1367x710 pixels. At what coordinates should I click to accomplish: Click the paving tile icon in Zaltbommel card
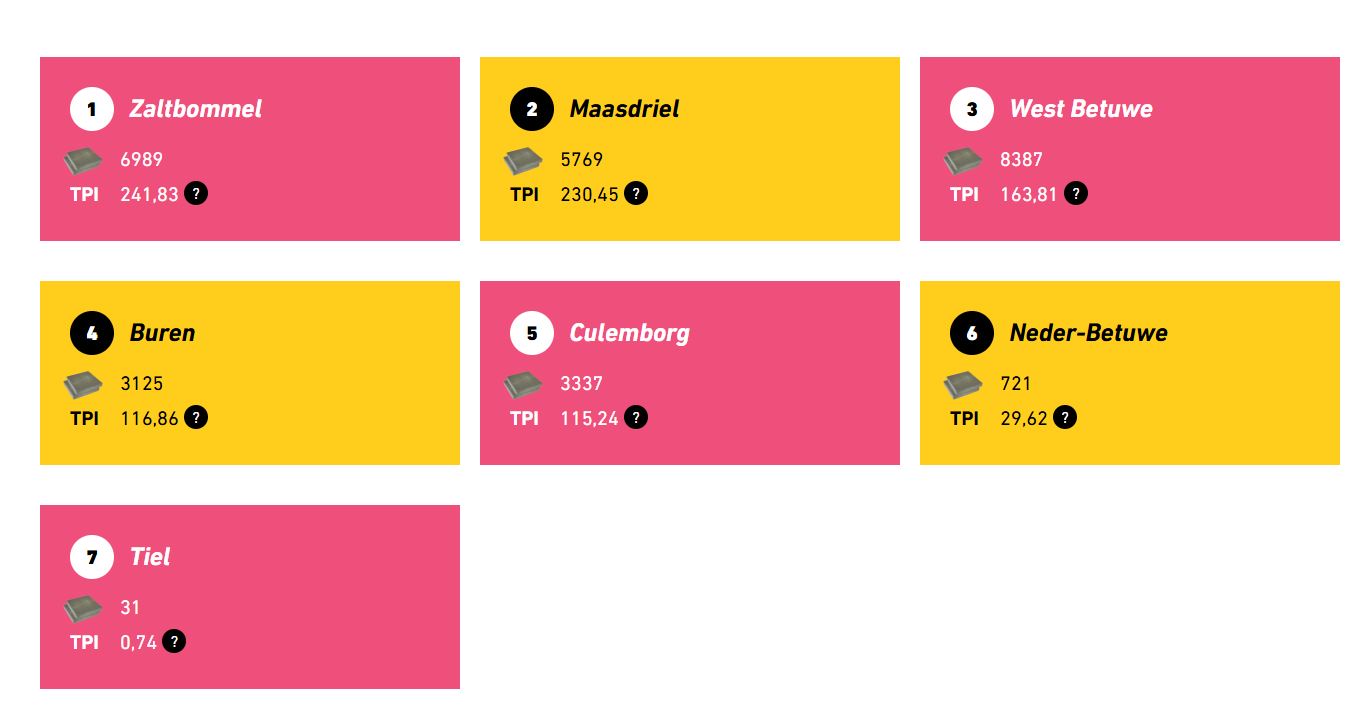[x=83, y=161]
